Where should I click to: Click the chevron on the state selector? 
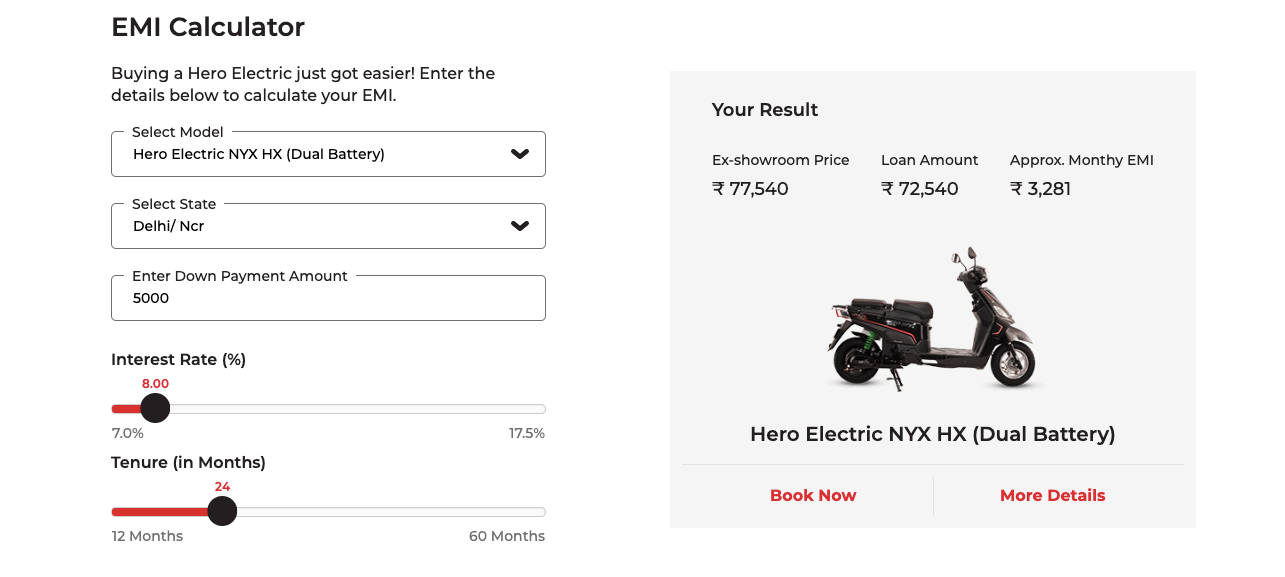(520, 226)
